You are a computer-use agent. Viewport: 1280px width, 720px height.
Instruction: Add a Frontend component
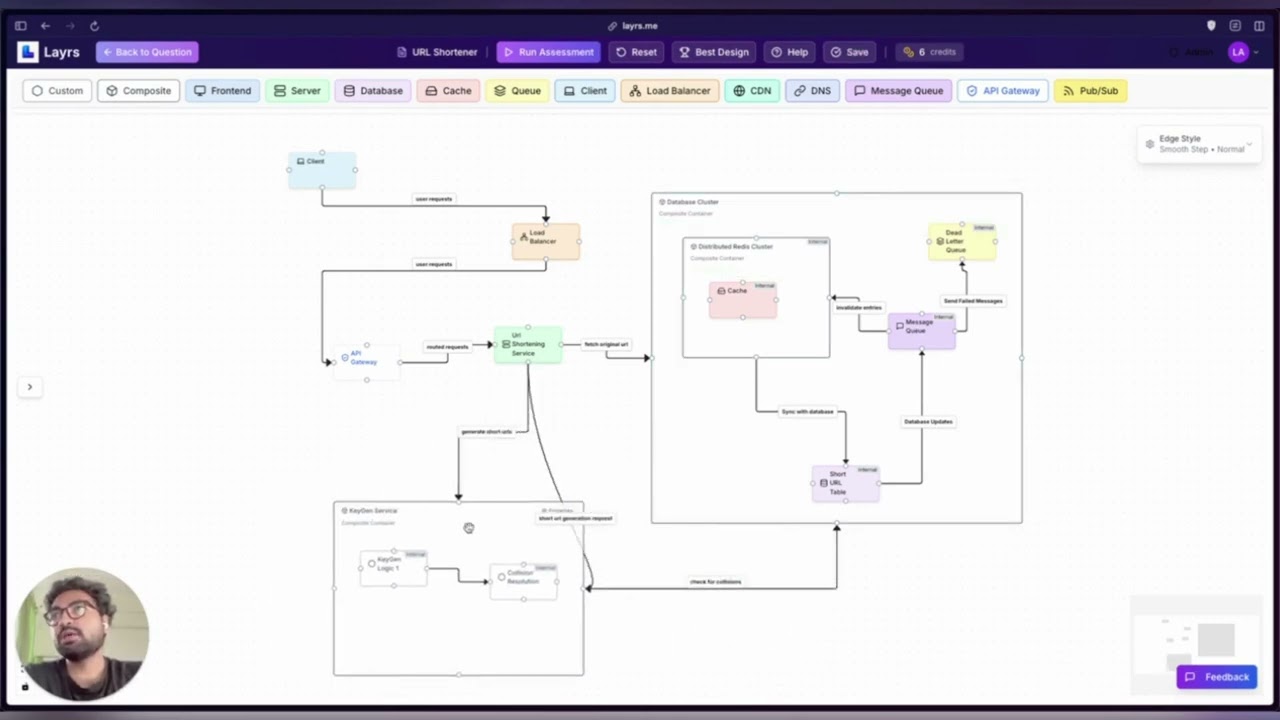(222, 91)
